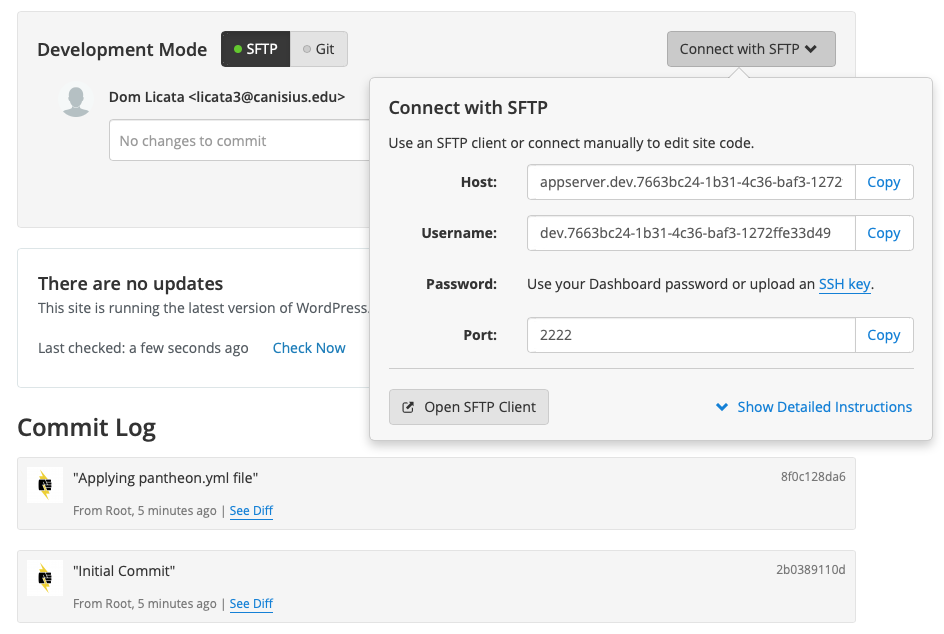The image size is (944, 634).
Task: Copy the SFTP Host value
Action: (x=883, y=182)
